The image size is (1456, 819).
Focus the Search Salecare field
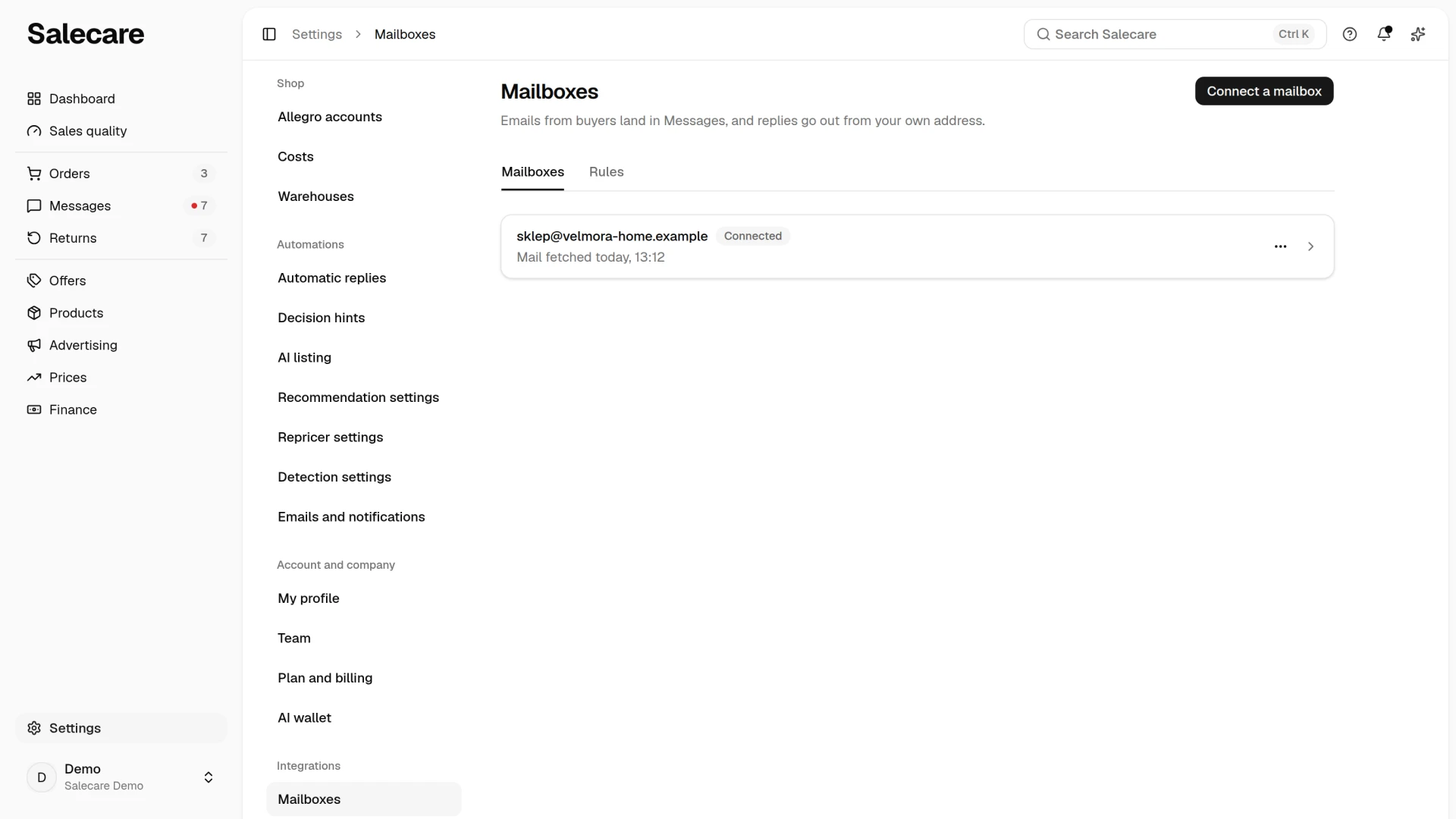(x=1175, y=34)
